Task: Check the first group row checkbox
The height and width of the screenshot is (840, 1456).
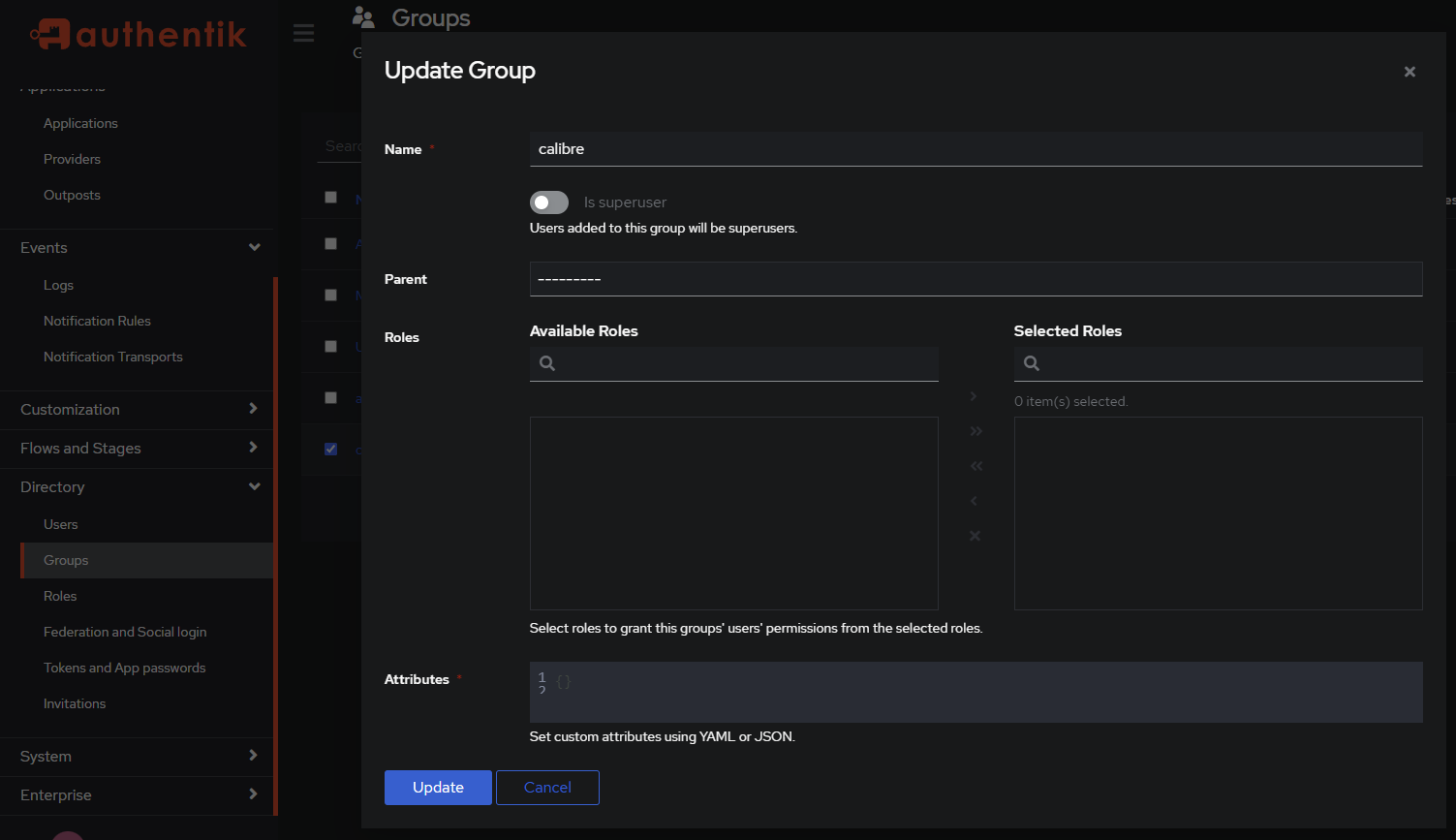Action: pyautogui.click(x=331, y=198)
